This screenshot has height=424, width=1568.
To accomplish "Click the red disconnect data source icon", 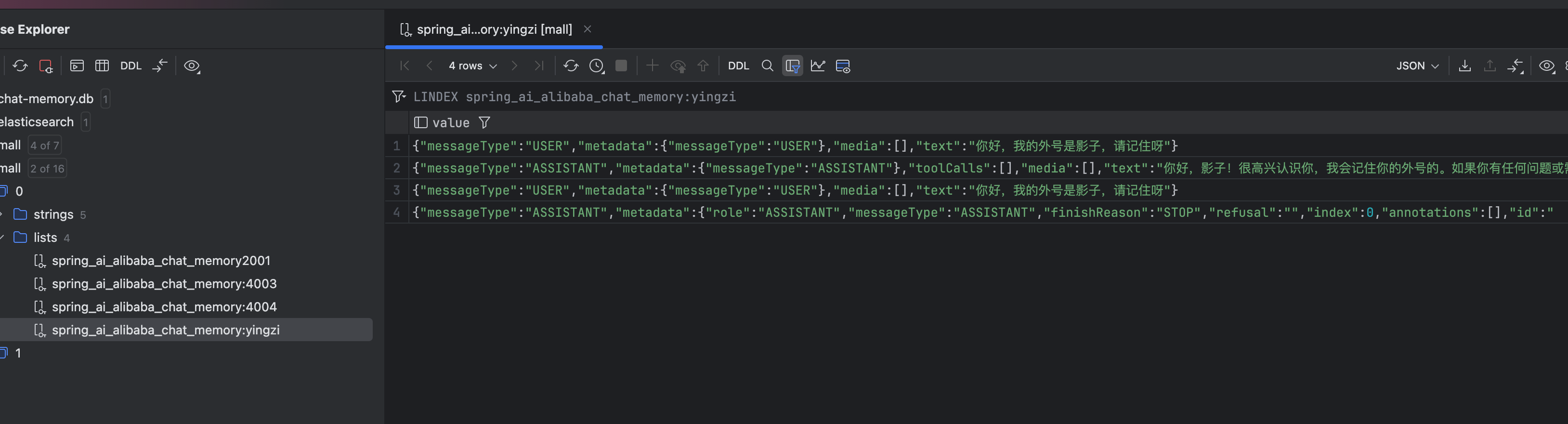I will [46, 66].
